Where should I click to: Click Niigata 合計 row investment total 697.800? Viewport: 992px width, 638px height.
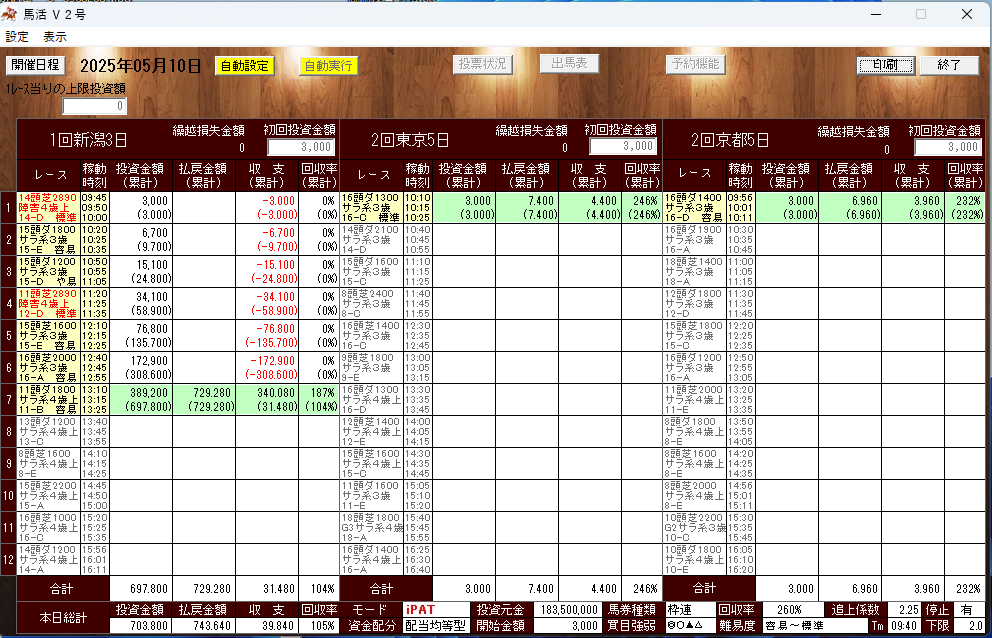[x=141, y=589]
